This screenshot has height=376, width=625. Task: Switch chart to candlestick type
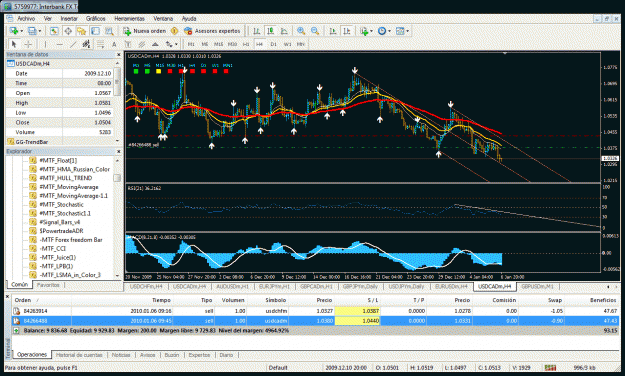tap(271, 31)
